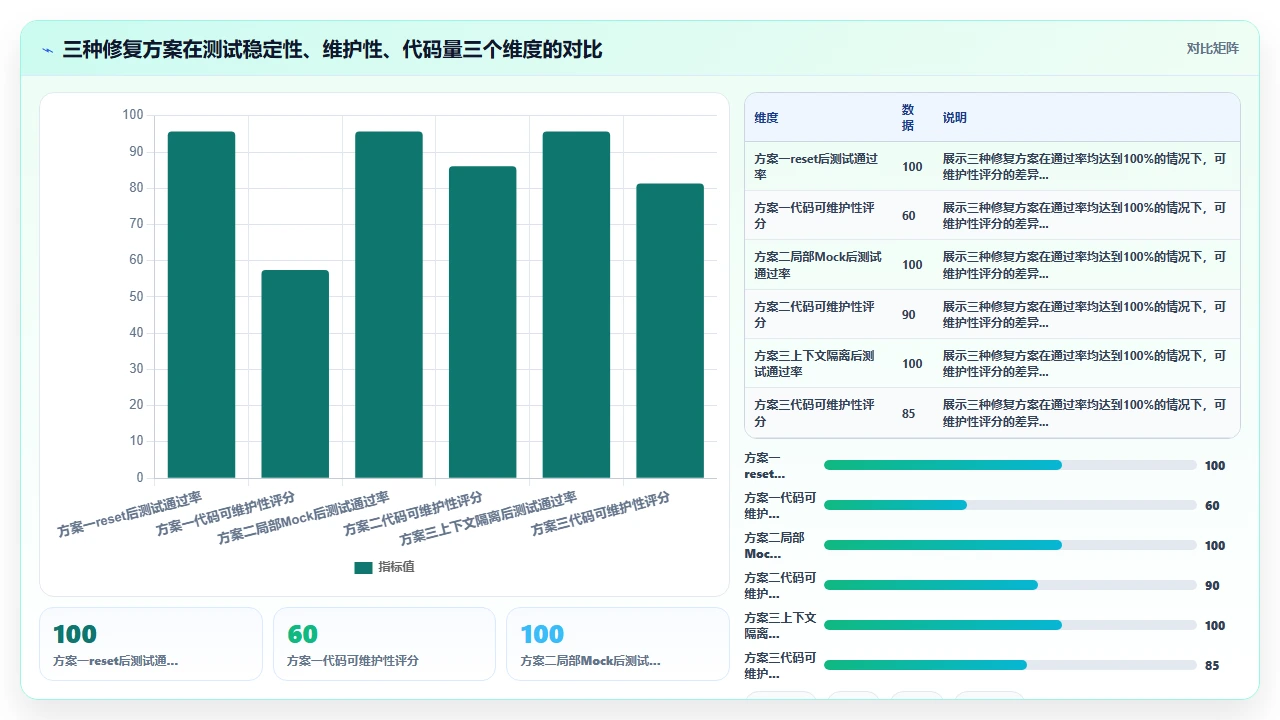Click the 方案一代码可维护… progress bar
This screenshot has height=720, width=1280.
tap(1010, 505)
